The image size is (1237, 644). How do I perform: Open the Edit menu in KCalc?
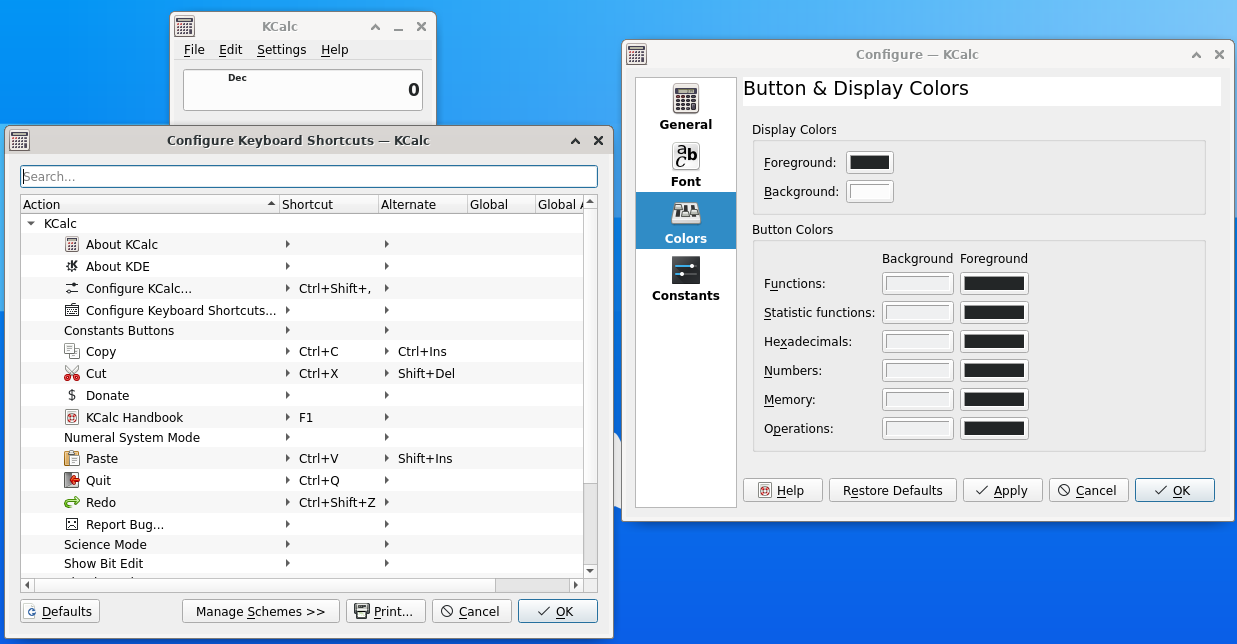tap(231, 50)
